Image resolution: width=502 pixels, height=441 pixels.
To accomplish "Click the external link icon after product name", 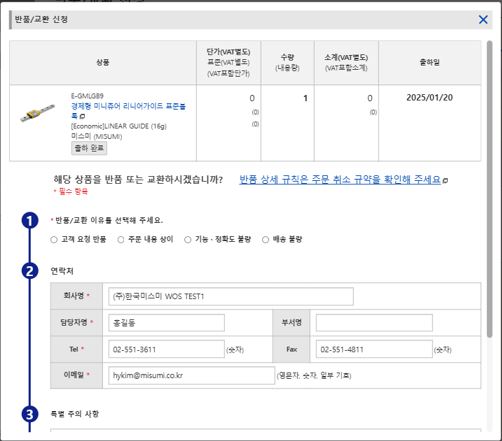I will click(x=82, y=116).
